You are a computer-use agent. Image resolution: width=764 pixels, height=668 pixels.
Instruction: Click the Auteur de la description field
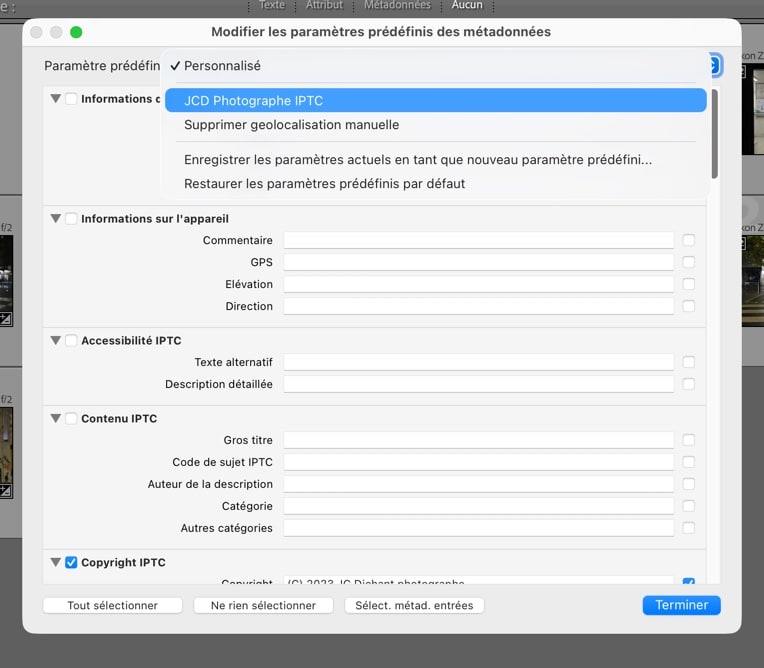pyautogui.click(x=478, y=484)
